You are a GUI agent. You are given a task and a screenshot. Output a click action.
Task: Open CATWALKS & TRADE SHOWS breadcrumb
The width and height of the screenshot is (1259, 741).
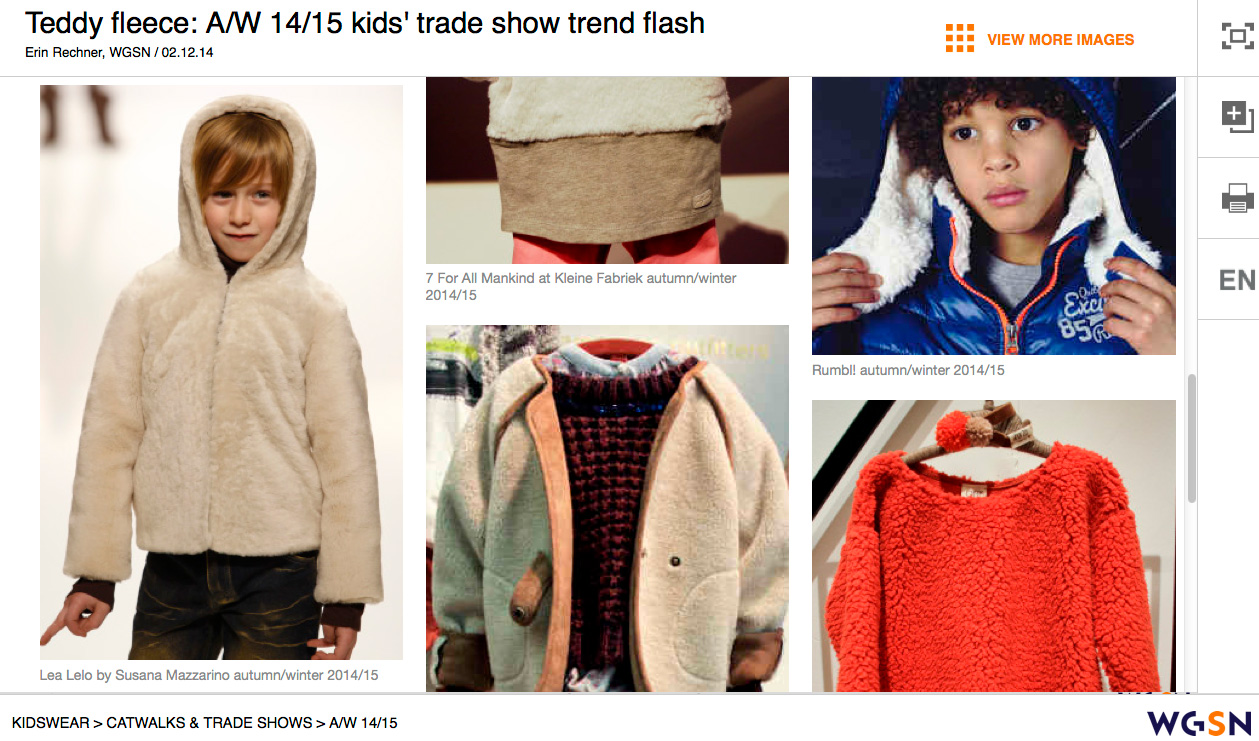[209, 722]
